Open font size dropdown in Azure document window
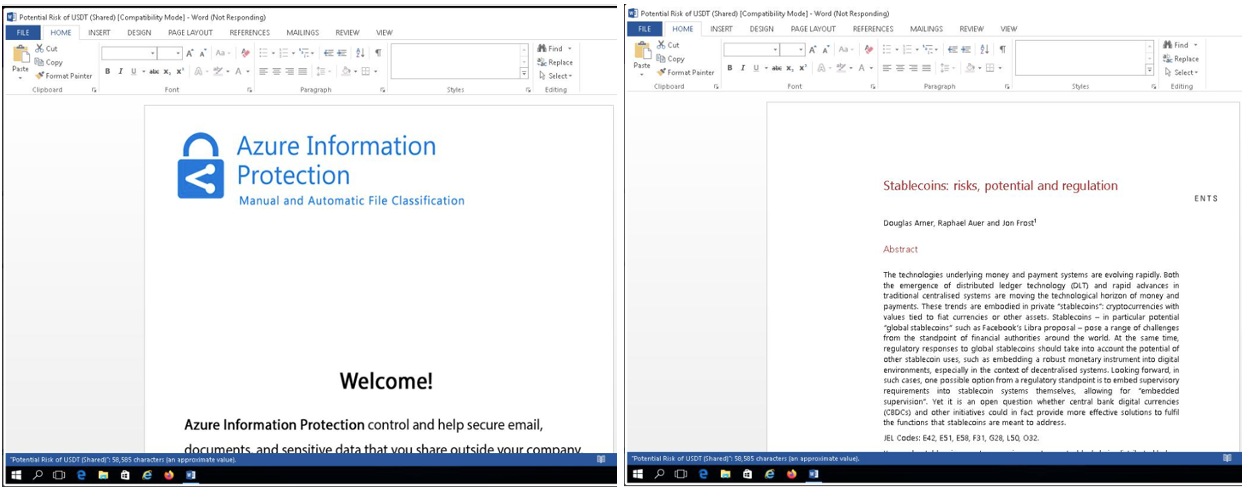The image size is (1244, 489). tap(179, 53)
